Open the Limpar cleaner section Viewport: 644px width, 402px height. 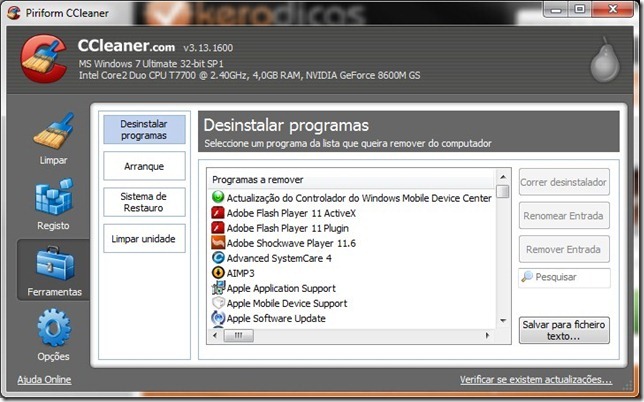coord(53,139)
